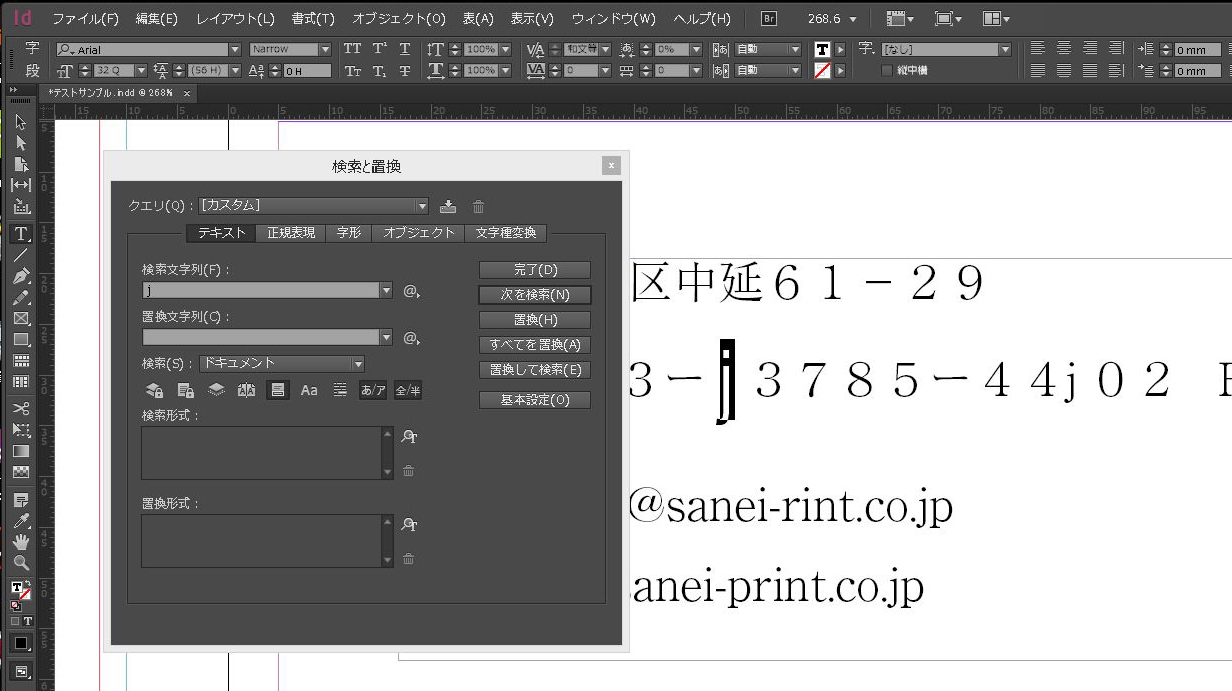
Task: Toggle case sensitive Aa search option
Action: click(309, 390)
